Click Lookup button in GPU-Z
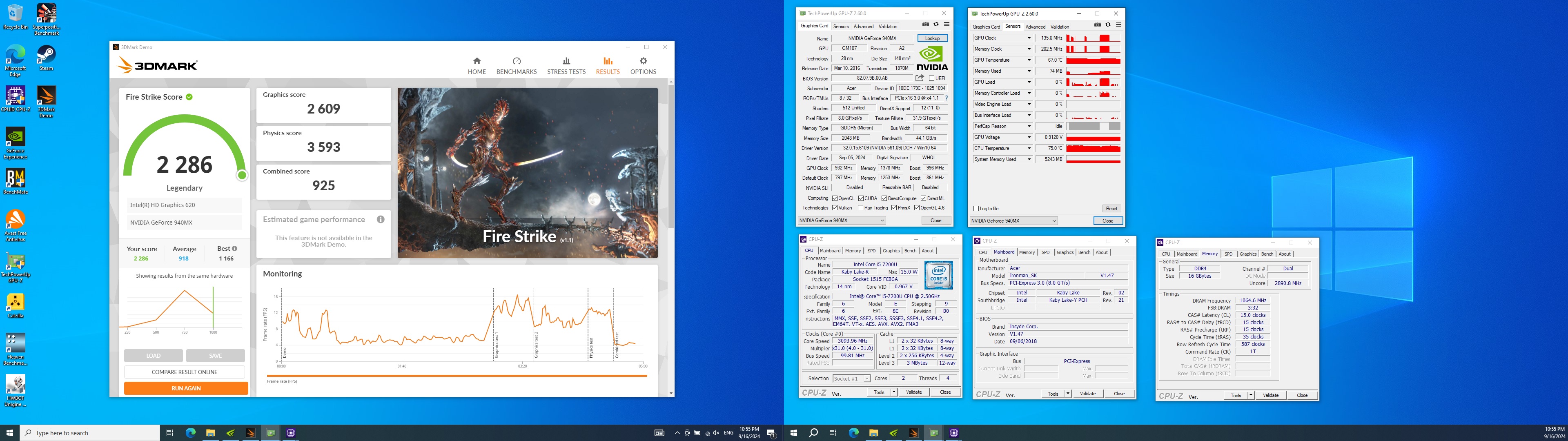Image resolution: width=1568 pixels, height=441 pixels. click(933, 38)
